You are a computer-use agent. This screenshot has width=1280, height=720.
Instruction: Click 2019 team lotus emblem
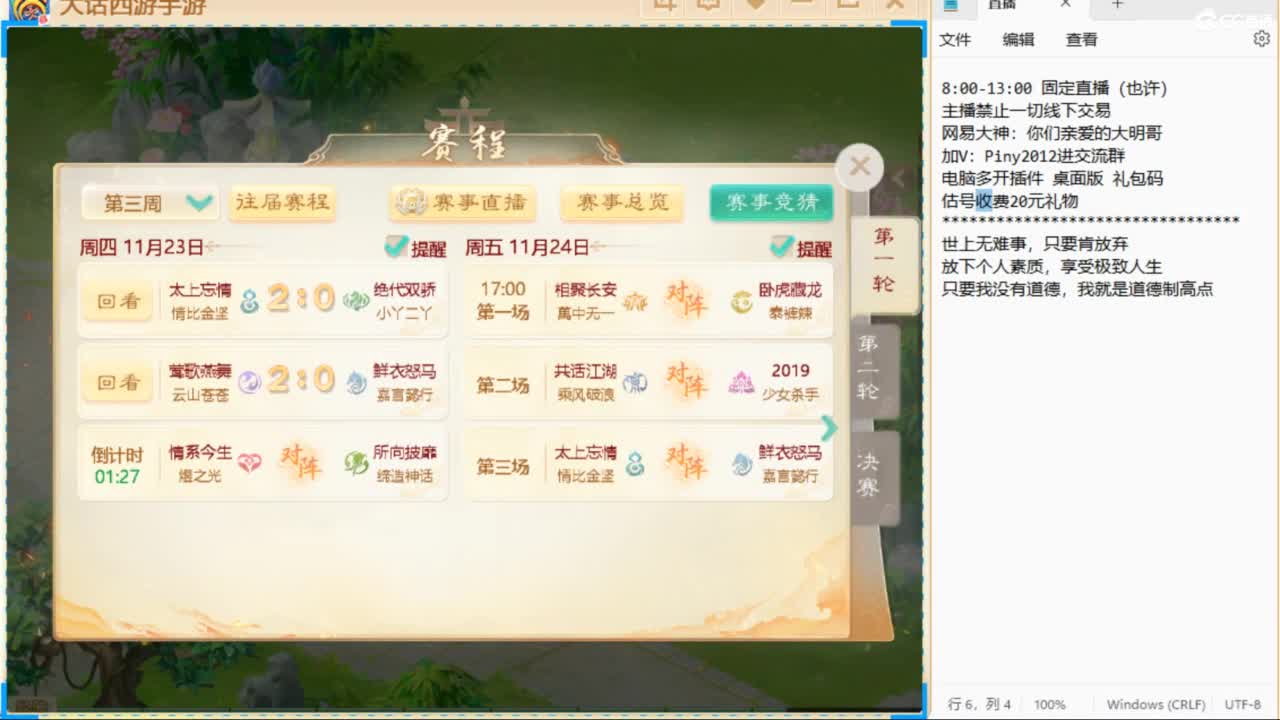pos(741,383)
